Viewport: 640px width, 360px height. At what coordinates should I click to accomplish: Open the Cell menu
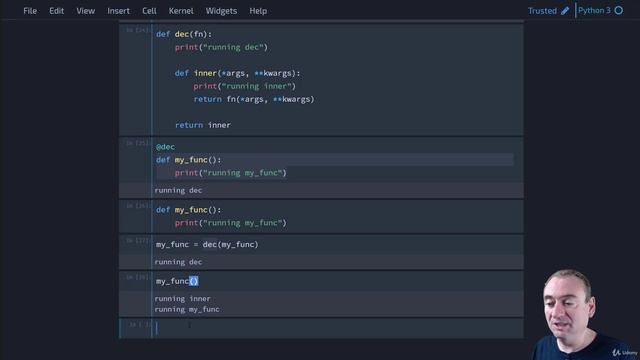click(149, 11)
